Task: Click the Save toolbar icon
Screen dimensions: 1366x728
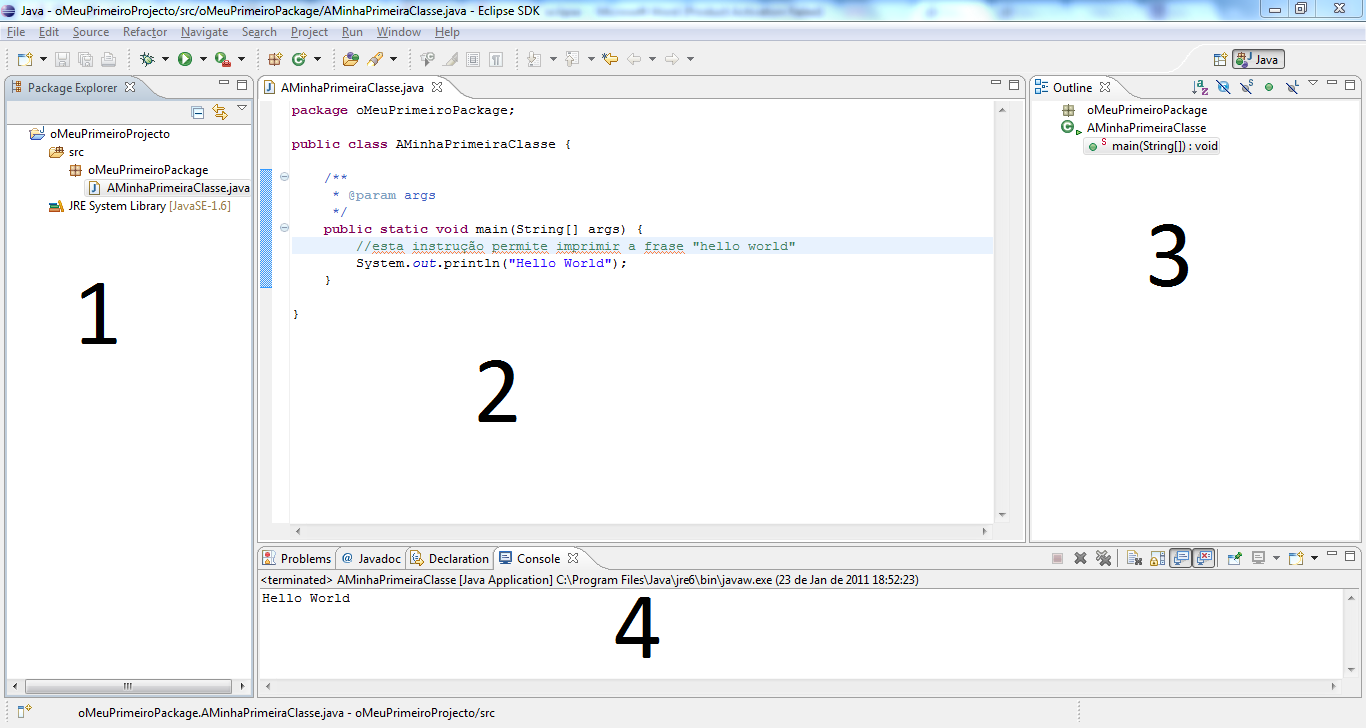Action: coord(62,59)
